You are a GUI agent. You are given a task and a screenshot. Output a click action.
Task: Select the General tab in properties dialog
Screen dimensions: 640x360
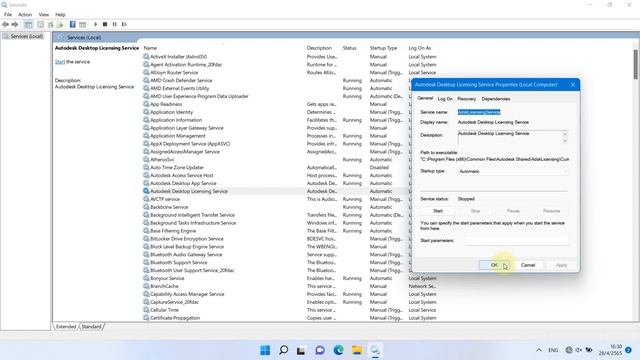coord(425,98)
